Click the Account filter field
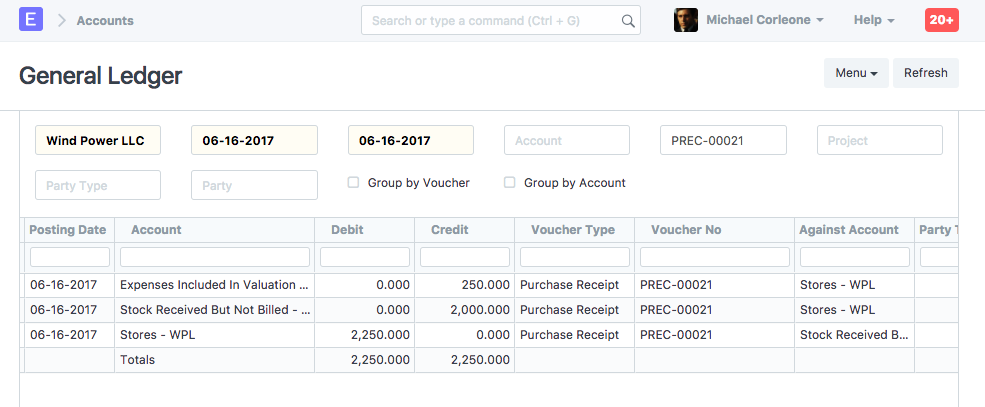This screenshot has height=407, width=985. (x=566, y=141)
